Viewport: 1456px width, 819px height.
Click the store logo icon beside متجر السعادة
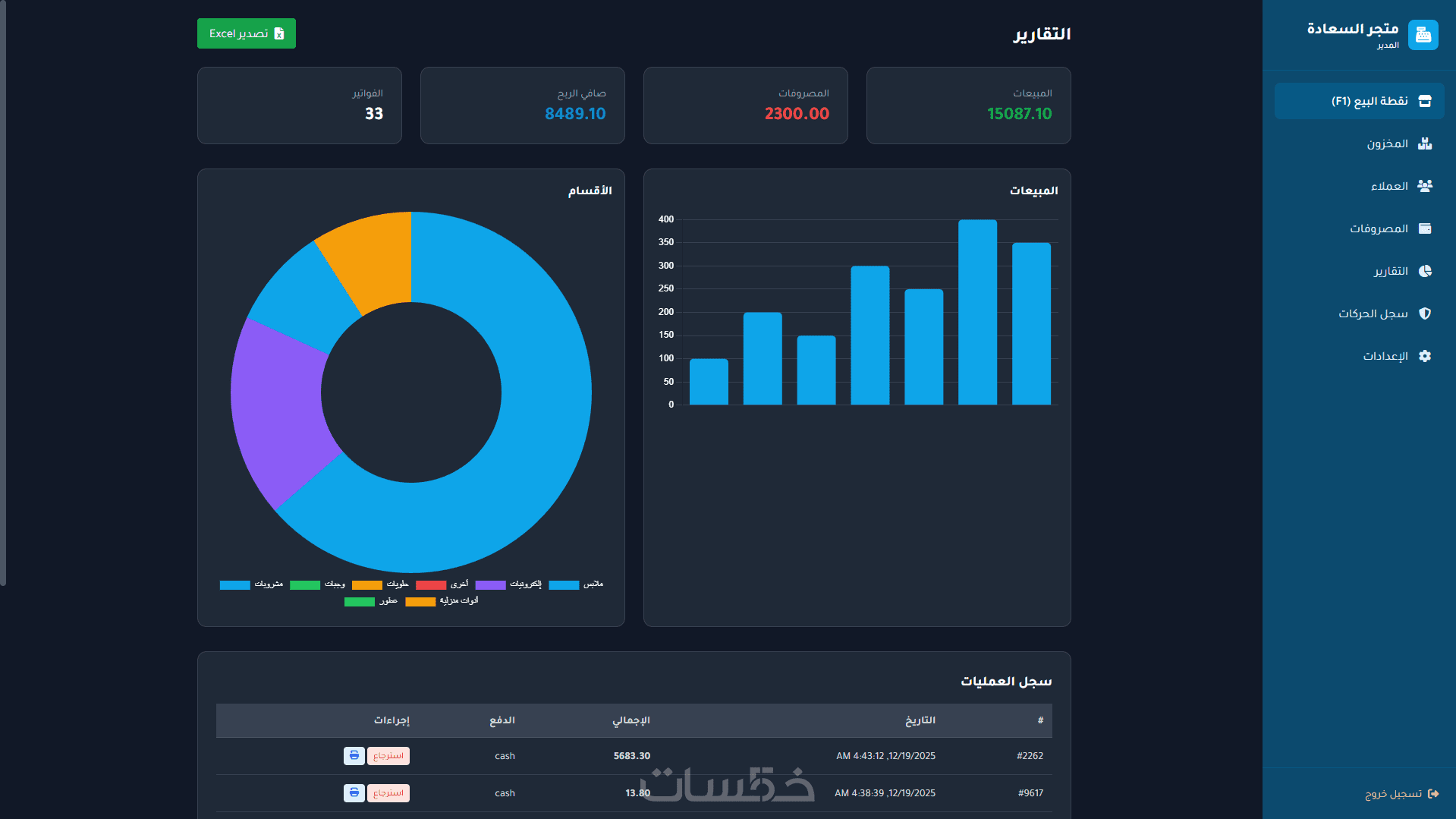1423,35
